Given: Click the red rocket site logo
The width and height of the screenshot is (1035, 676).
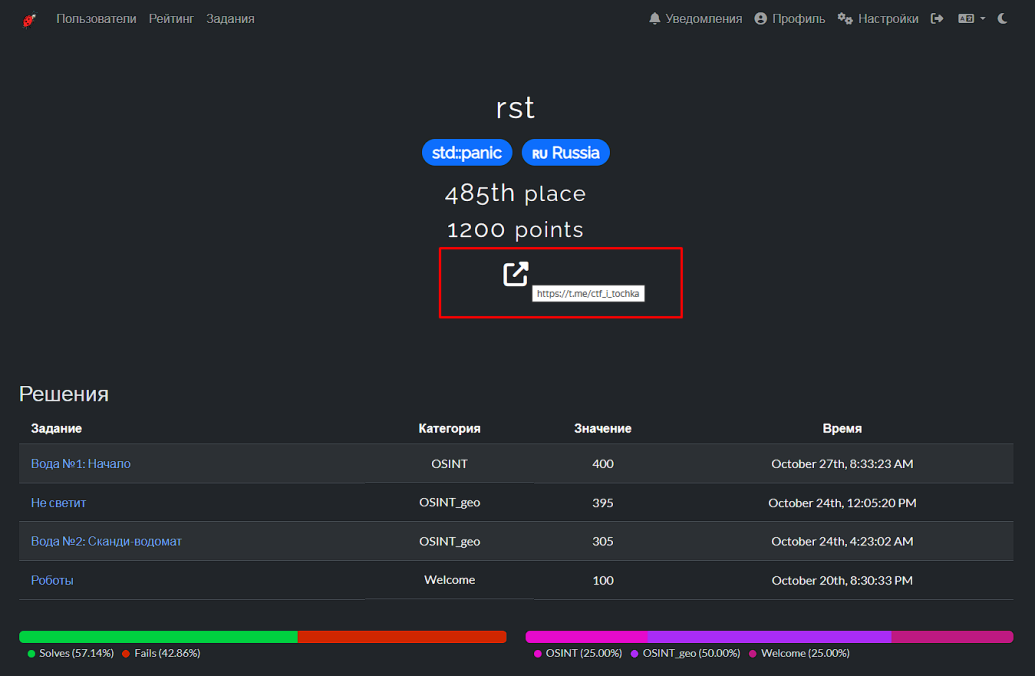Looking at the screenshot, I should [x=29, y=20].
